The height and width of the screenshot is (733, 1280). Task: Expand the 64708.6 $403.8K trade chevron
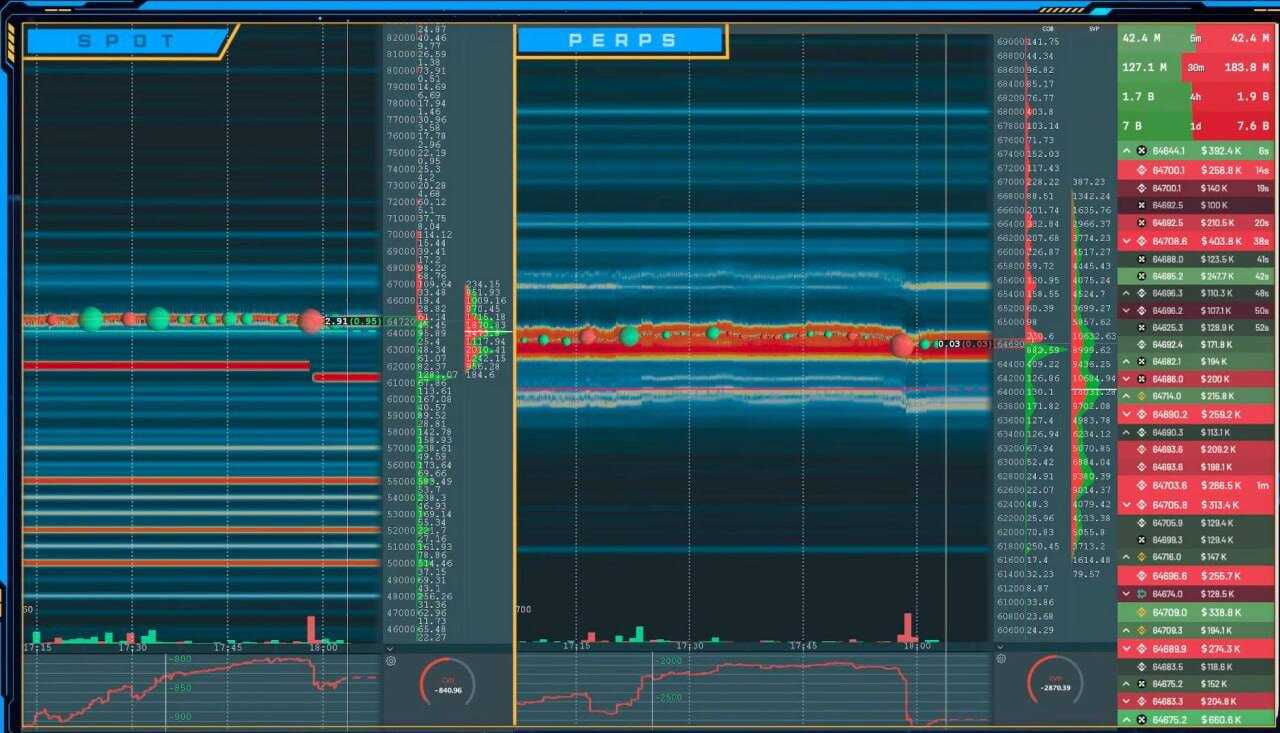click(1126, 241)
